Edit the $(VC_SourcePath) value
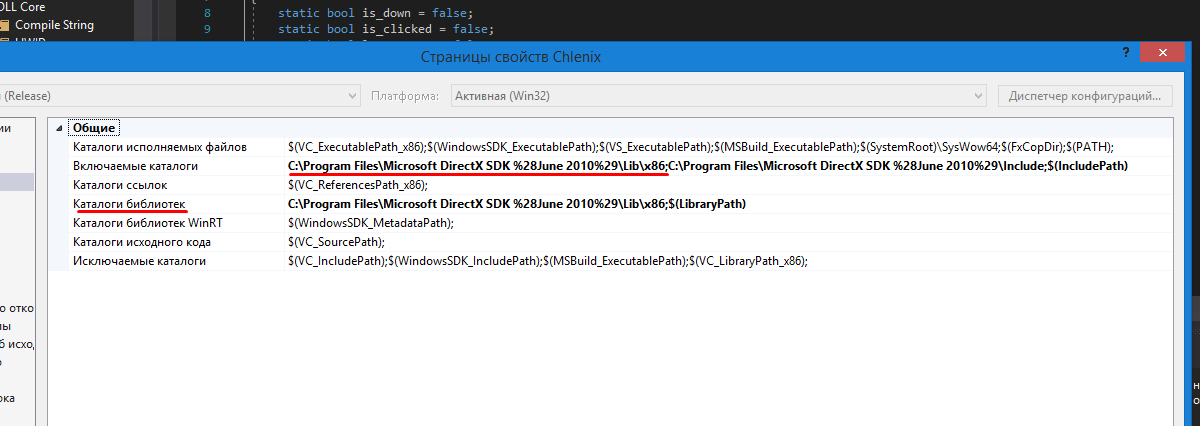1200x426 pixels. click(336, 242)
